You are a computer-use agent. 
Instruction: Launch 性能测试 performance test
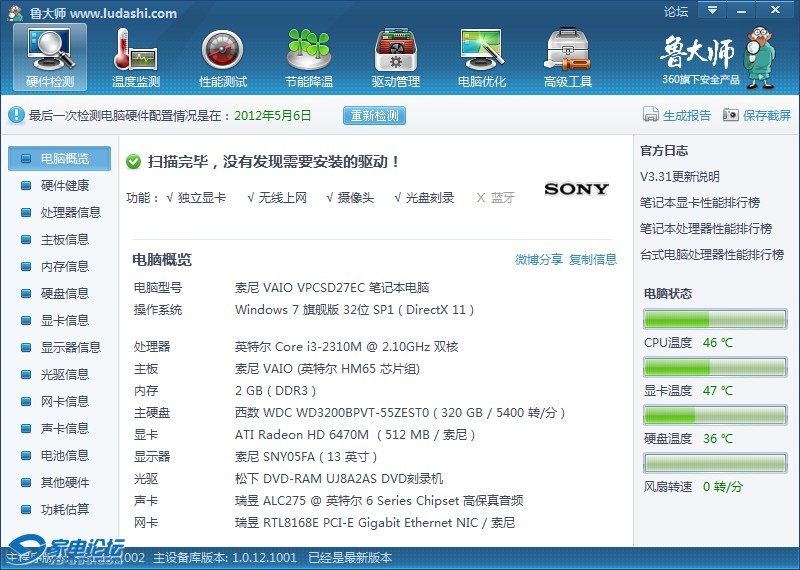coord(222,57)
